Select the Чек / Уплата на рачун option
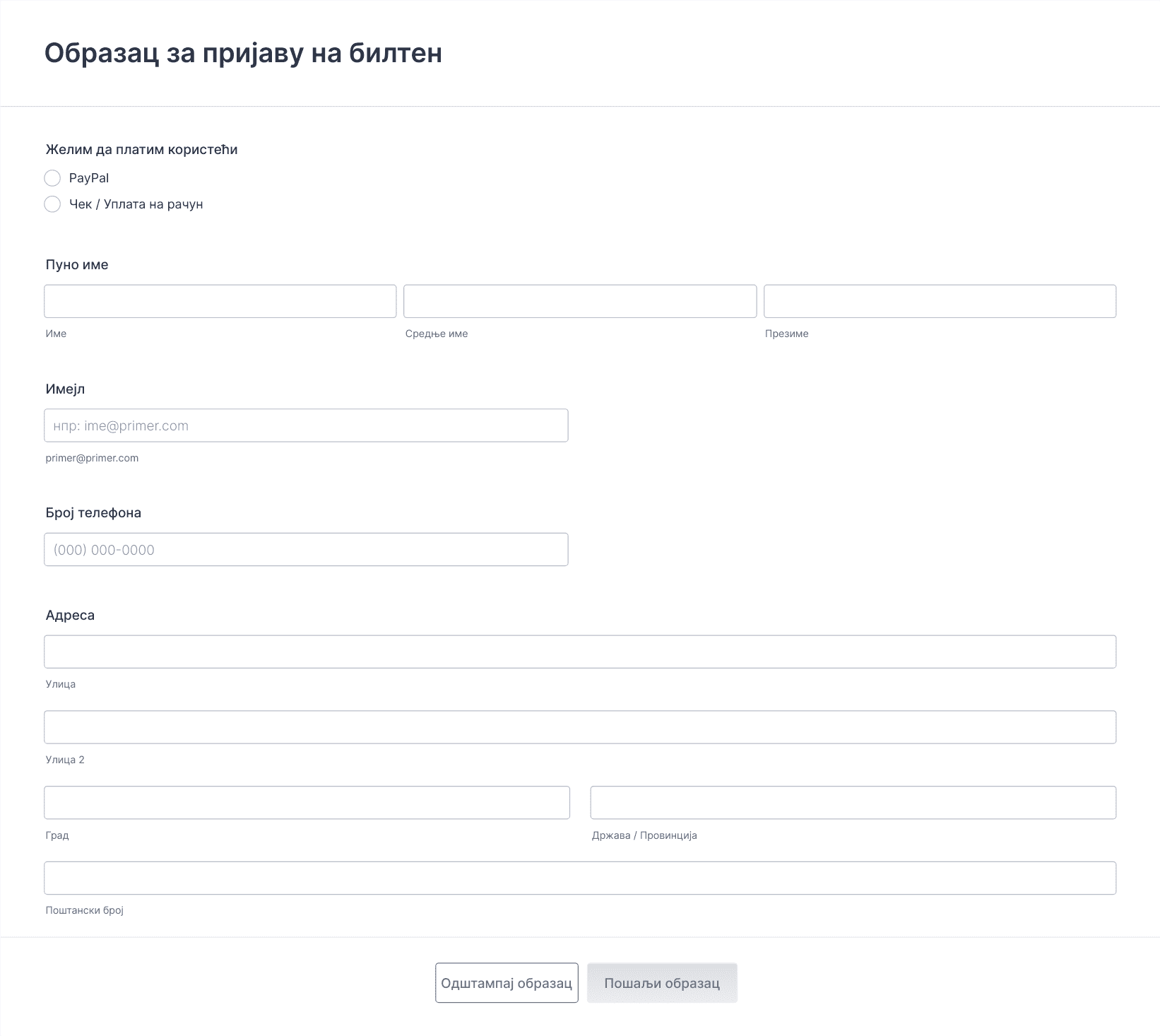Screen dimensions: 1160x1036 (x=52, y=204)
